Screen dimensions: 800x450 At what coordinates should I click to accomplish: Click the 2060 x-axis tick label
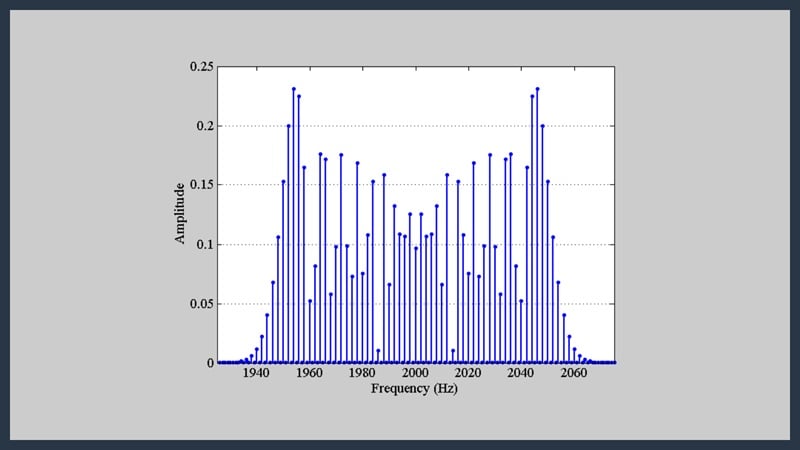coord(574,374)
